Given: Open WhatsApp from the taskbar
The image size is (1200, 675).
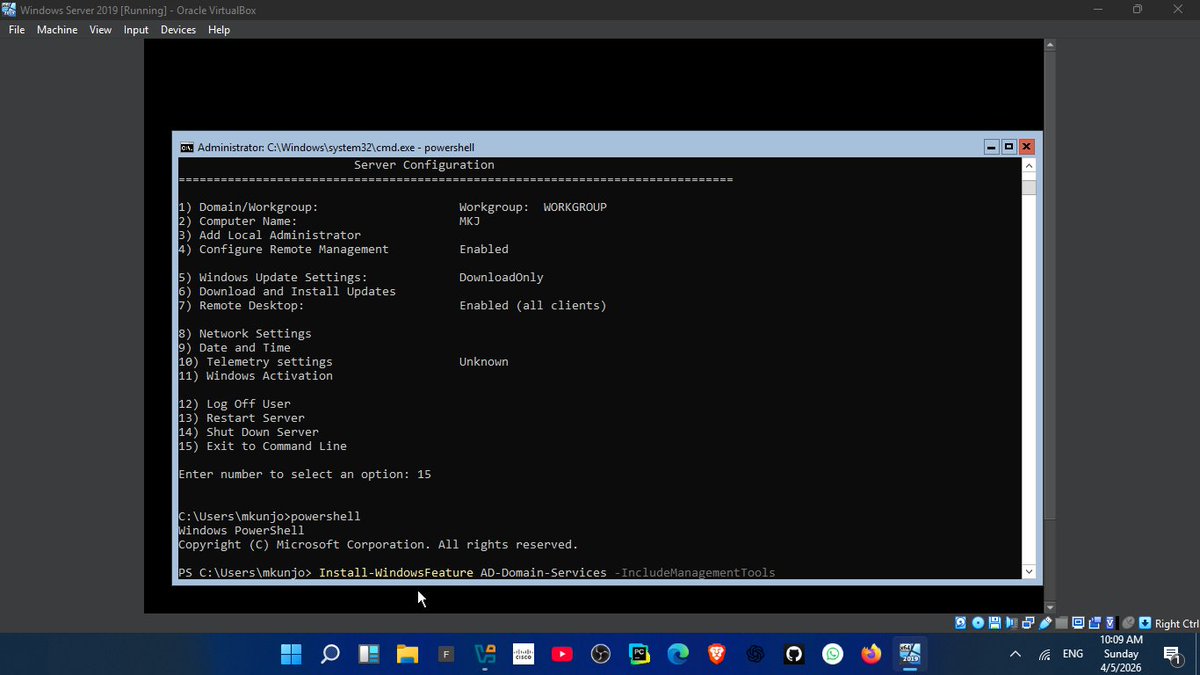Looking at the screenshot, I should pyautogui.click(x=833, y=654).
